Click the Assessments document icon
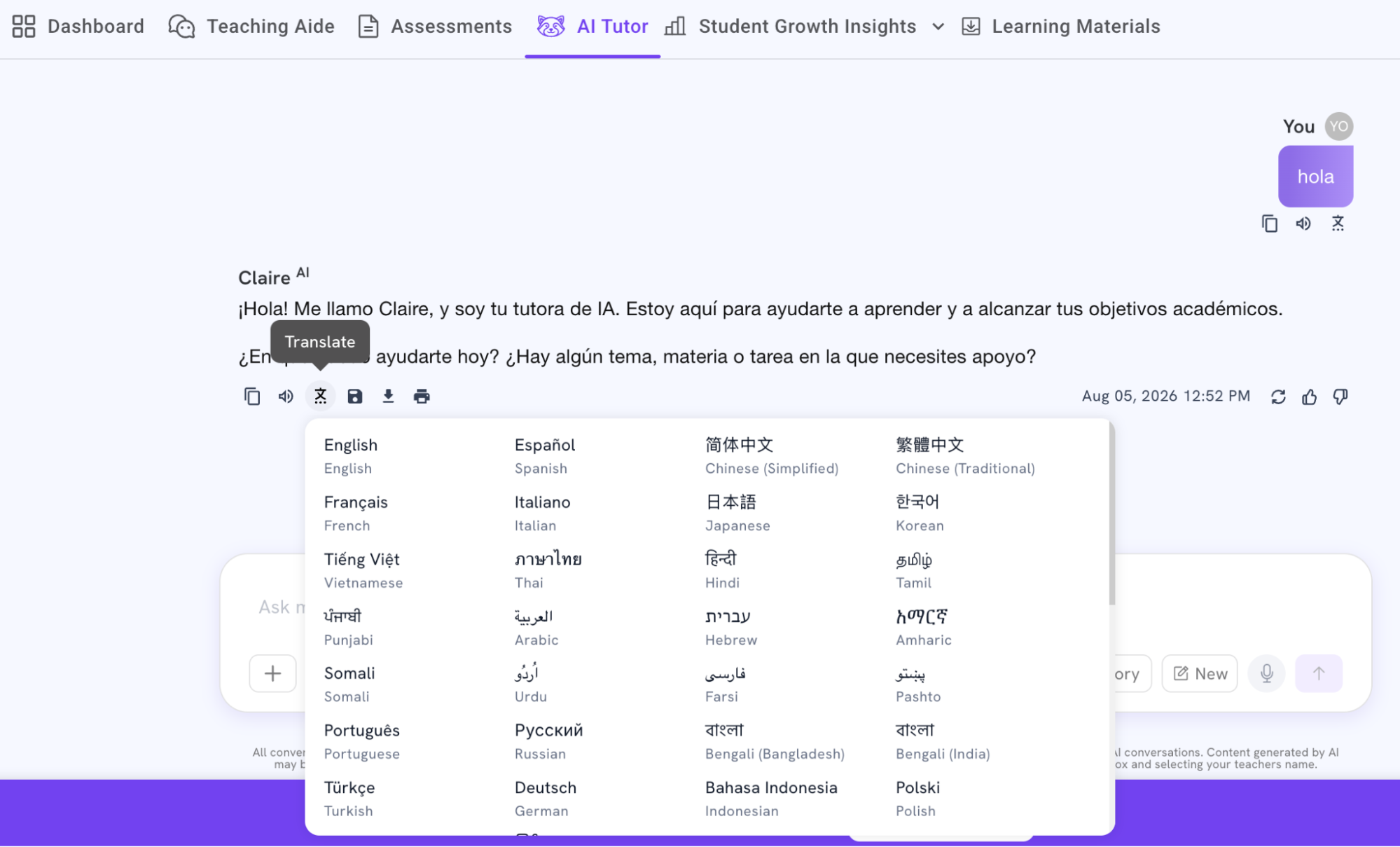 pos(368,27)
